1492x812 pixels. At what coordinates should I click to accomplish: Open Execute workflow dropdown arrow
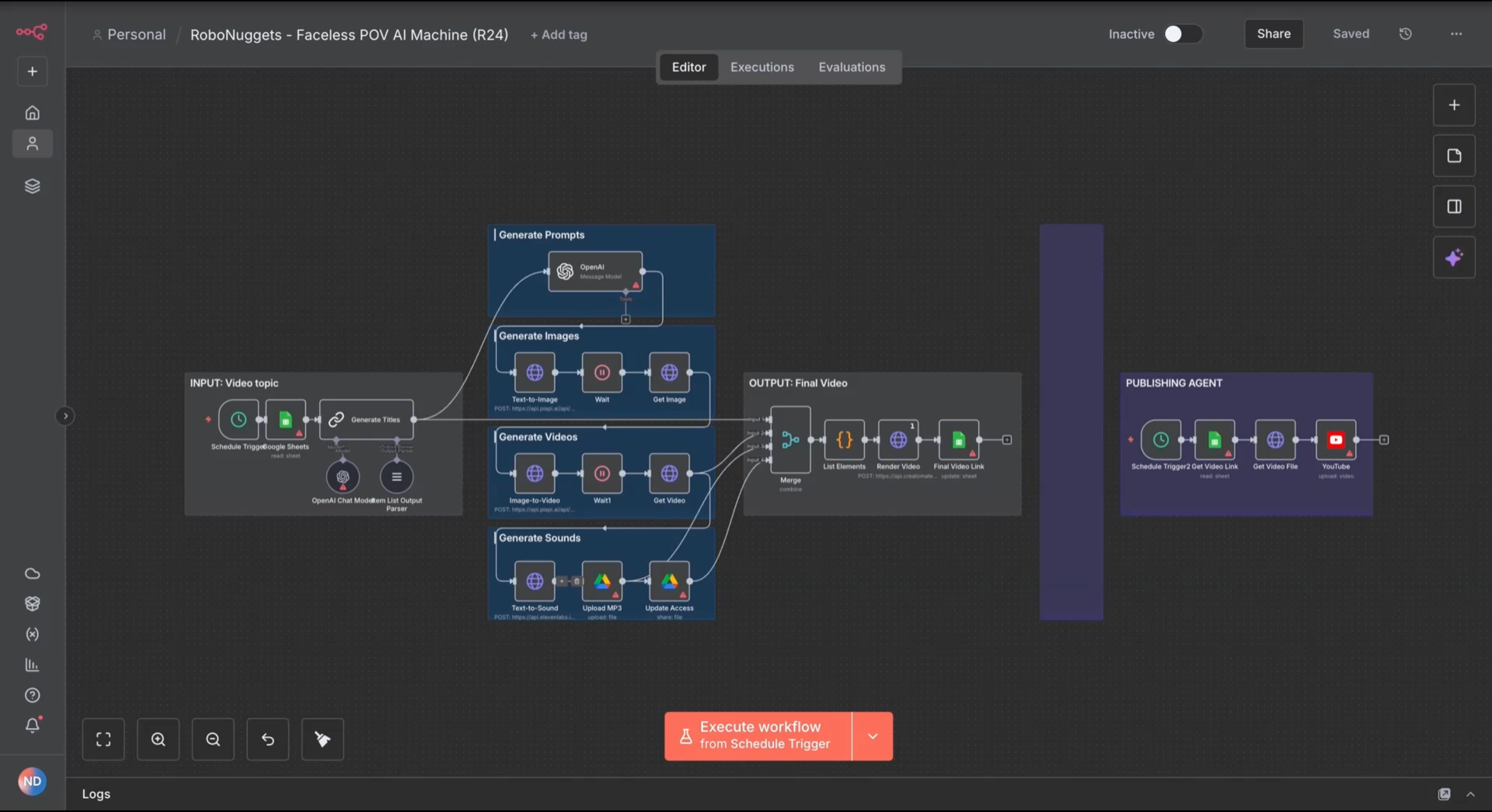[872, 736]
